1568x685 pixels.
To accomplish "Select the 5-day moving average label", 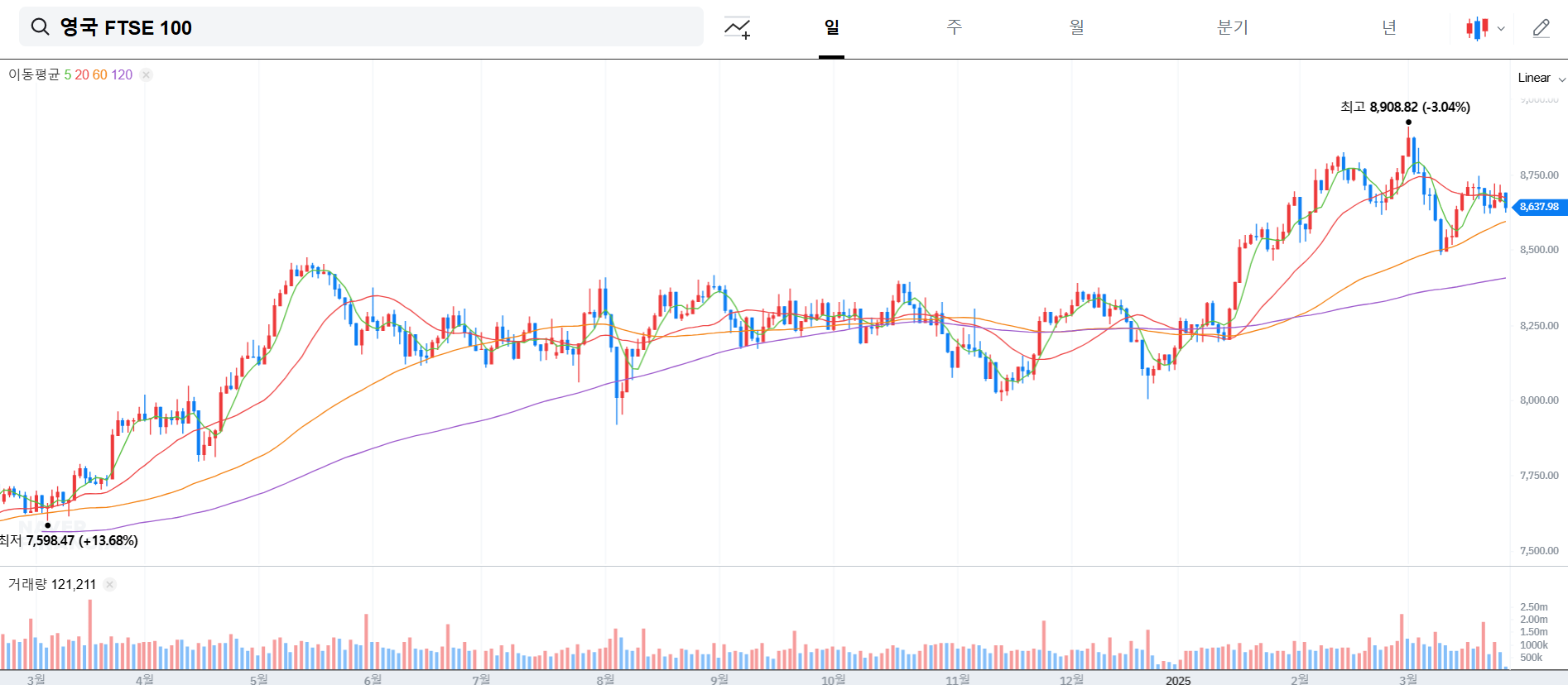I will click(68, 74).
